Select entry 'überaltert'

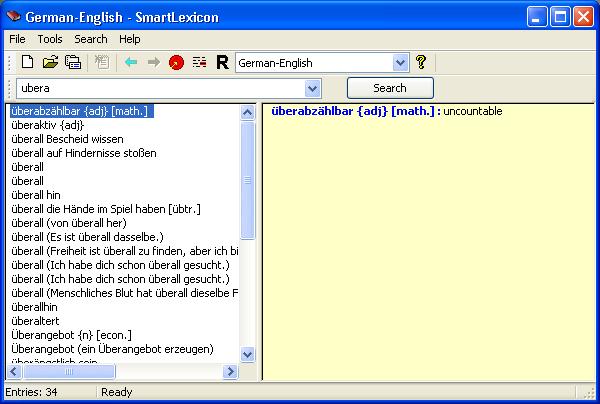click(35, 321)
